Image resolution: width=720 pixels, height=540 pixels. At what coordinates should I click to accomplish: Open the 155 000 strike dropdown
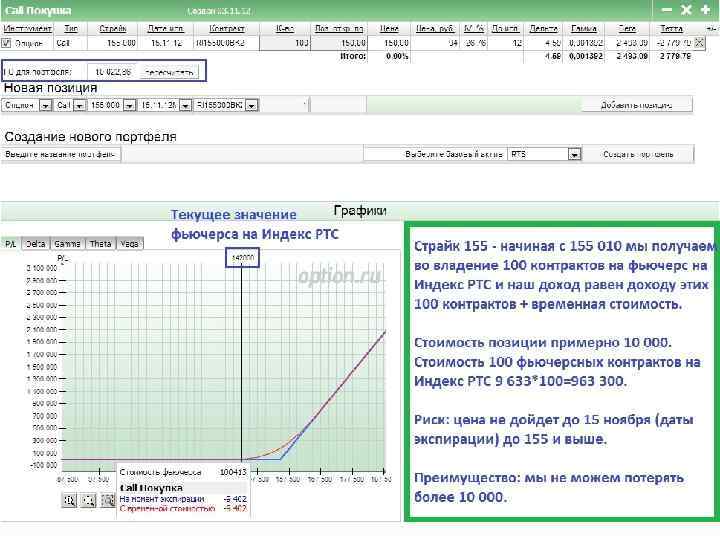[129, 106]
